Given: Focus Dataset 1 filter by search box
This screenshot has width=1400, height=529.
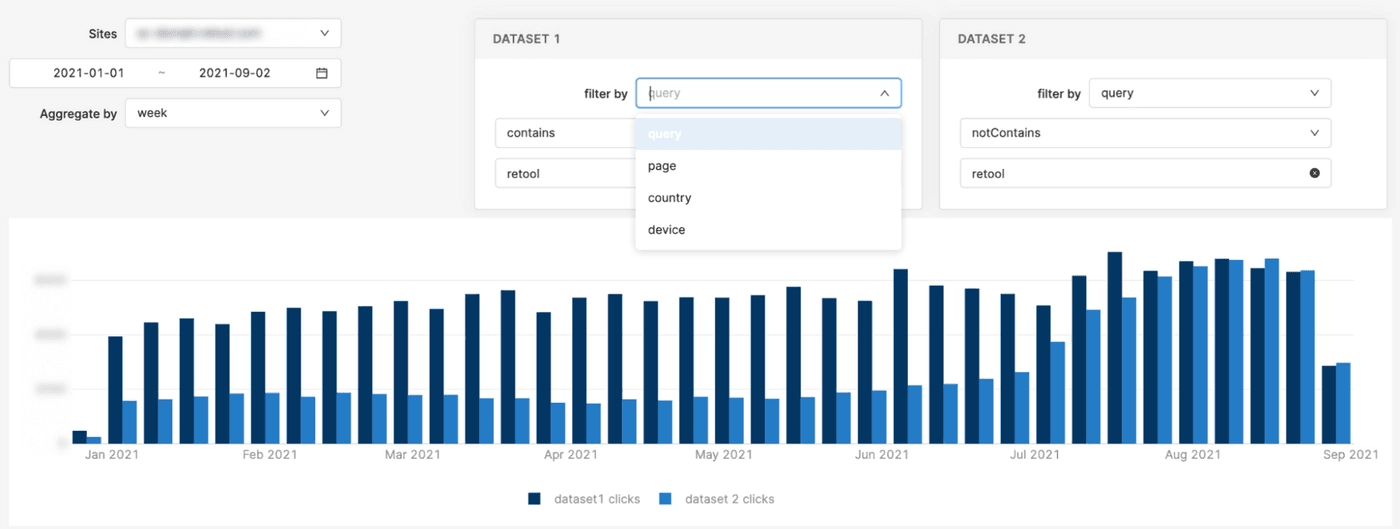Looking at the screenshot, I should (758, 93).
